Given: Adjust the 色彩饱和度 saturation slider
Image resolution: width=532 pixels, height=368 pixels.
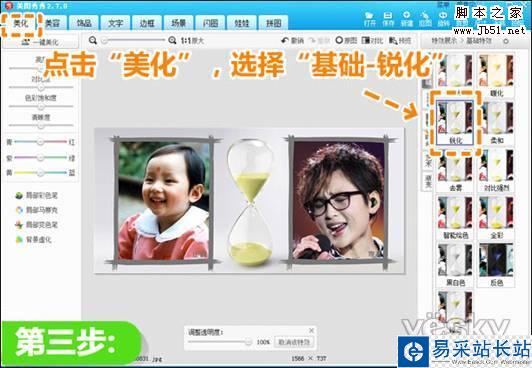Looking at the screenshot, I should pyautogui.click(x=41, y=106).
